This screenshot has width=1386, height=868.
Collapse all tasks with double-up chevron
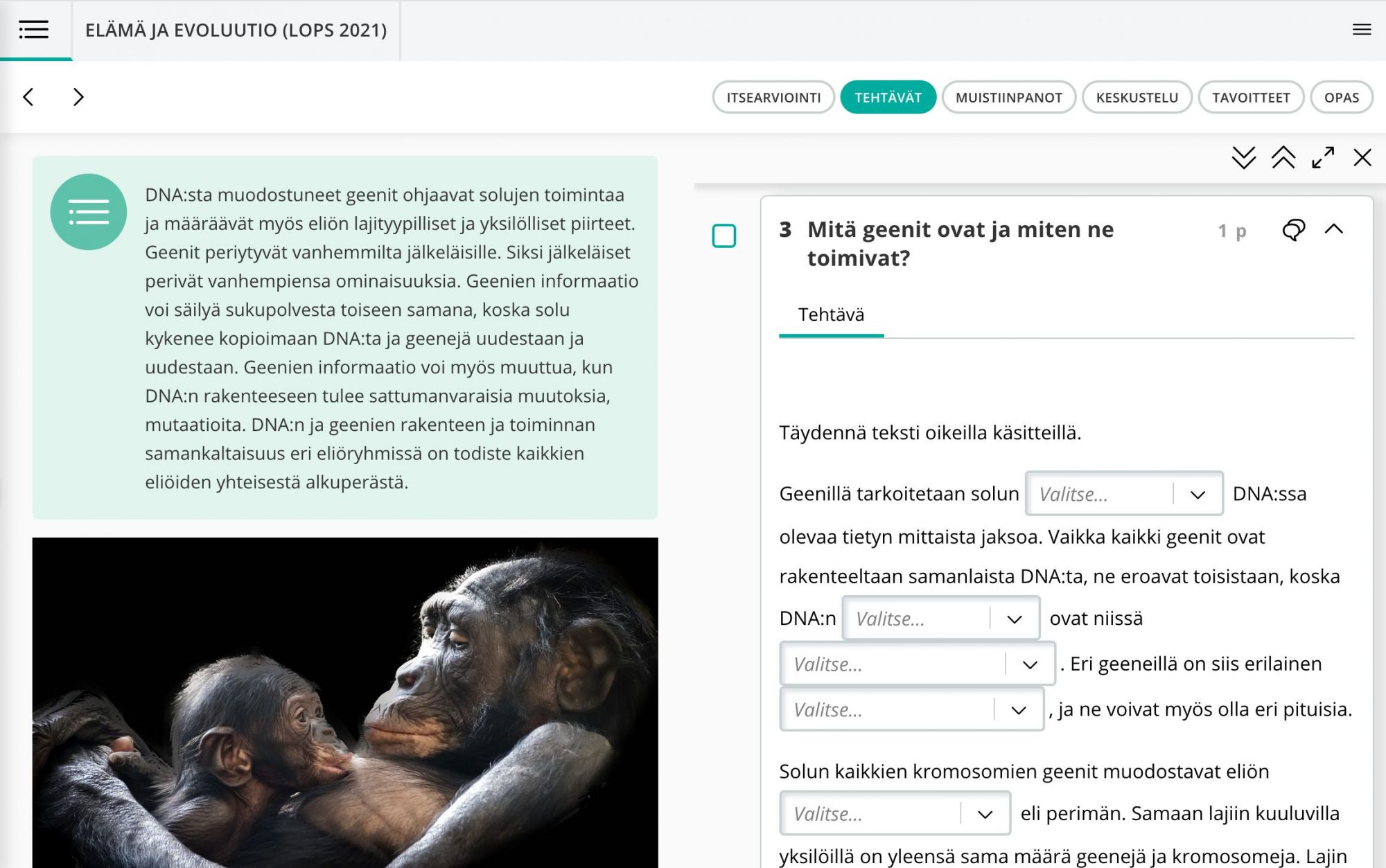click(1283, 158)
